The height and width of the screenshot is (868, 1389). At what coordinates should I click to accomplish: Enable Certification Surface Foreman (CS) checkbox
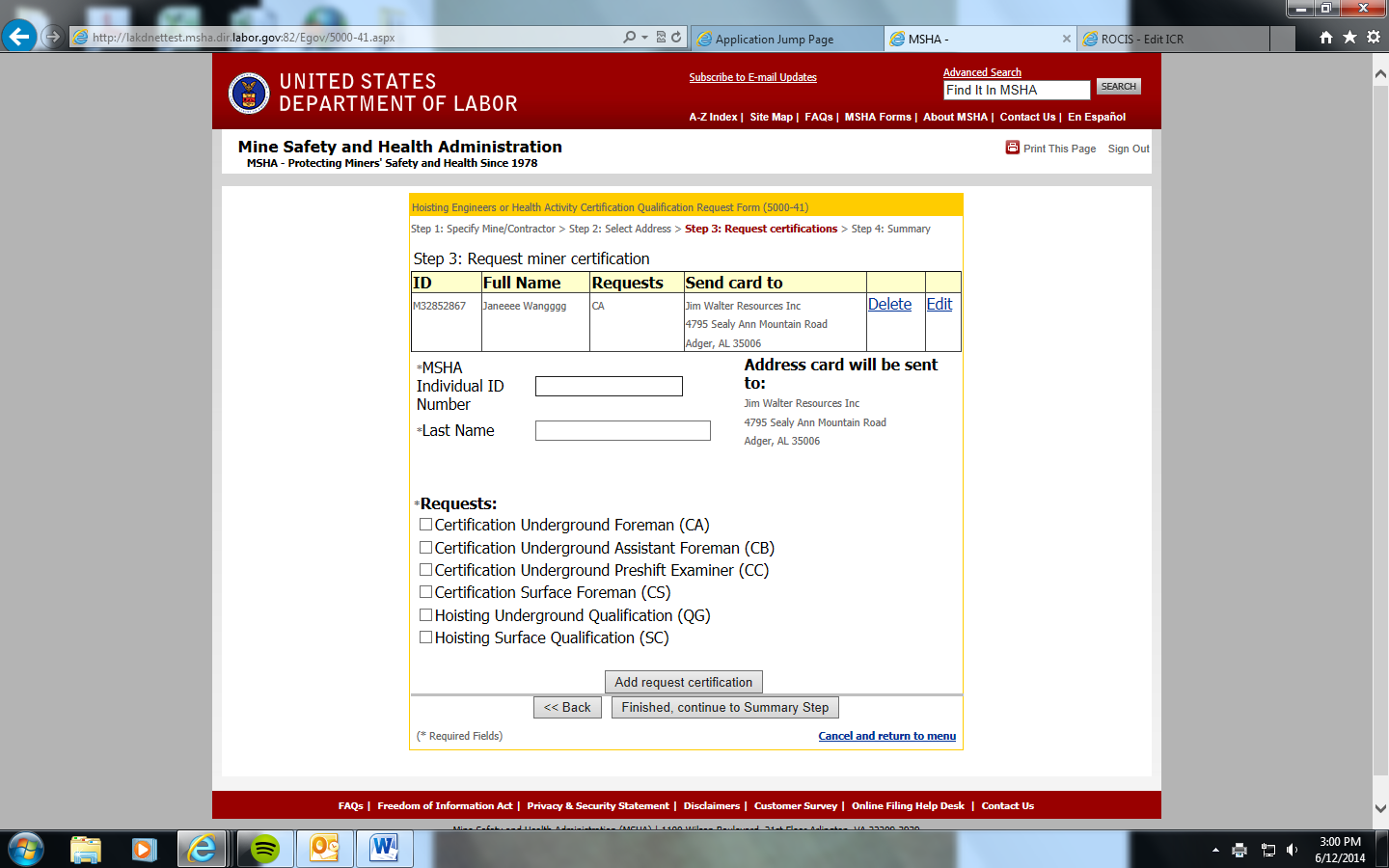(425, 592)
